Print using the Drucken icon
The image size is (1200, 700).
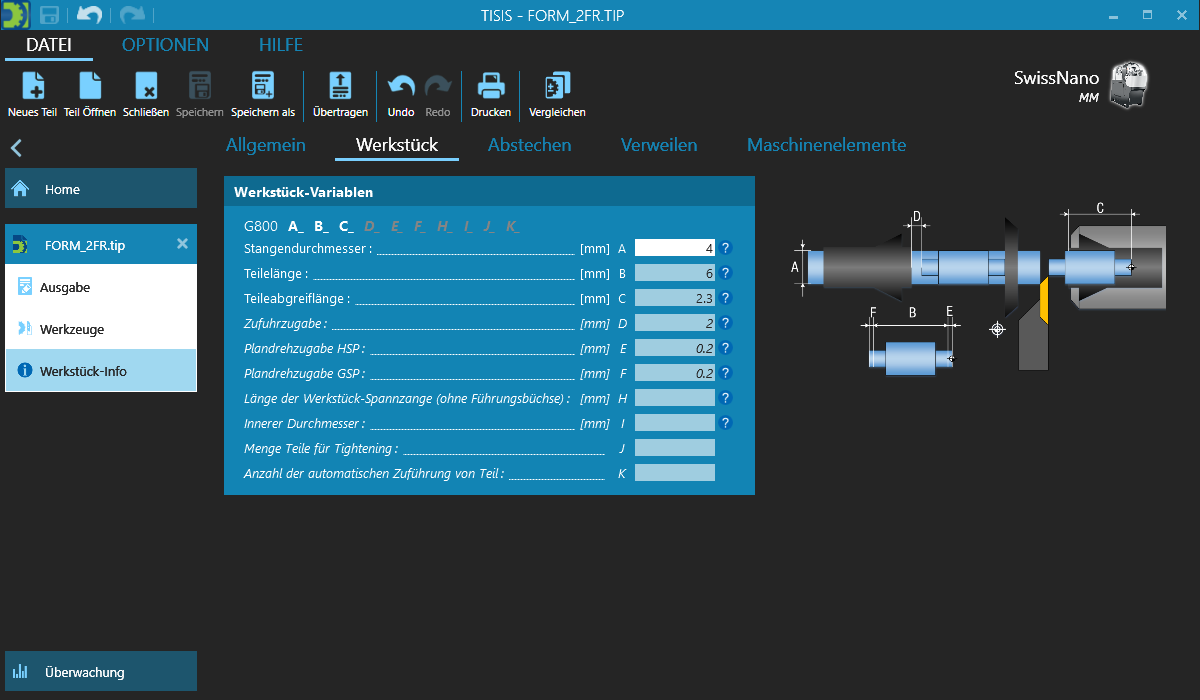pyautogui.click(x=490, y=87)
